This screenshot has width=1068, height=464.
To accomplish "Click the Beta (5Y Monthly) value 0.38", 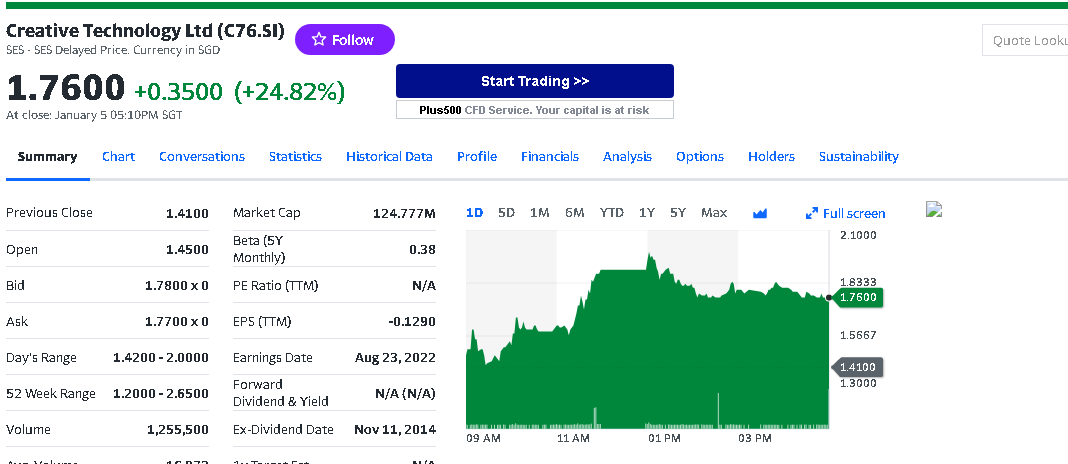I will click(x=422, y=249).
